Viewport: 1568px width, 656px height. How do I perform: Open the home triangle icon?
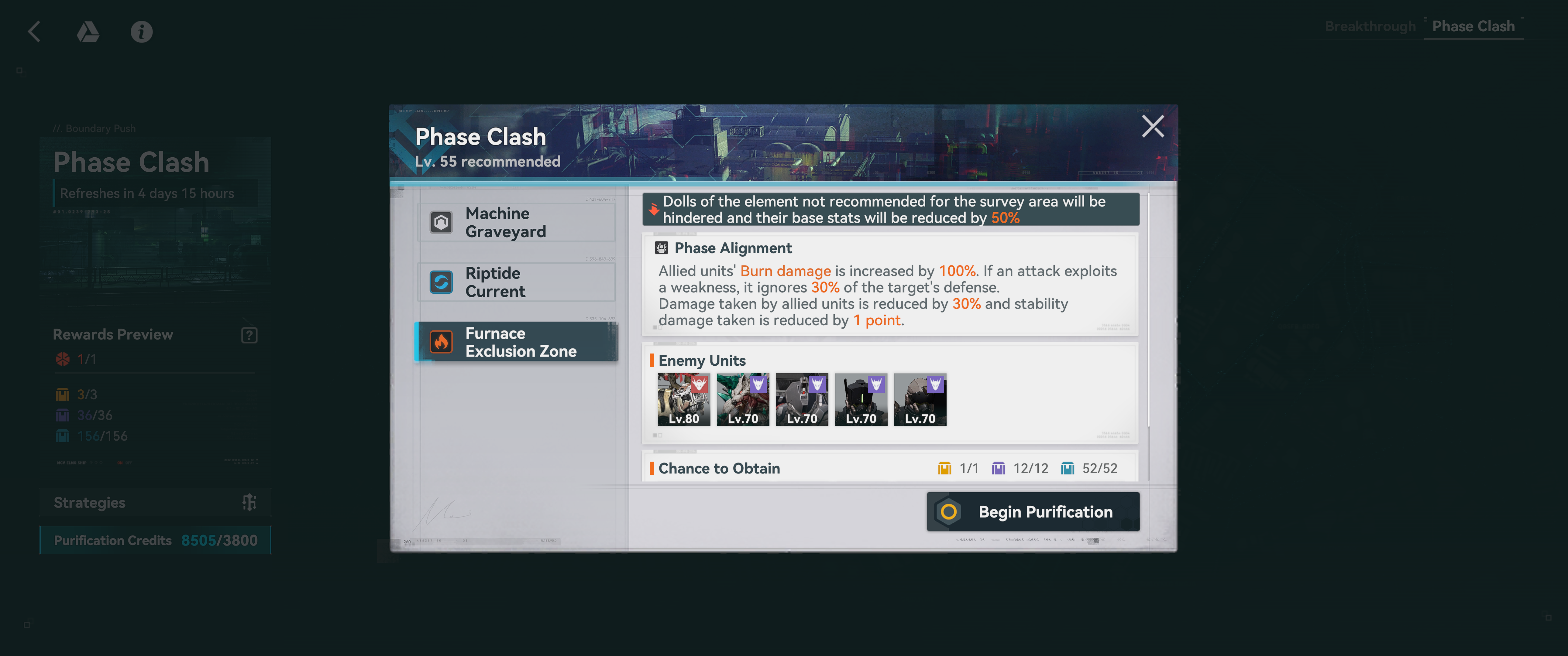click(88, 32)
